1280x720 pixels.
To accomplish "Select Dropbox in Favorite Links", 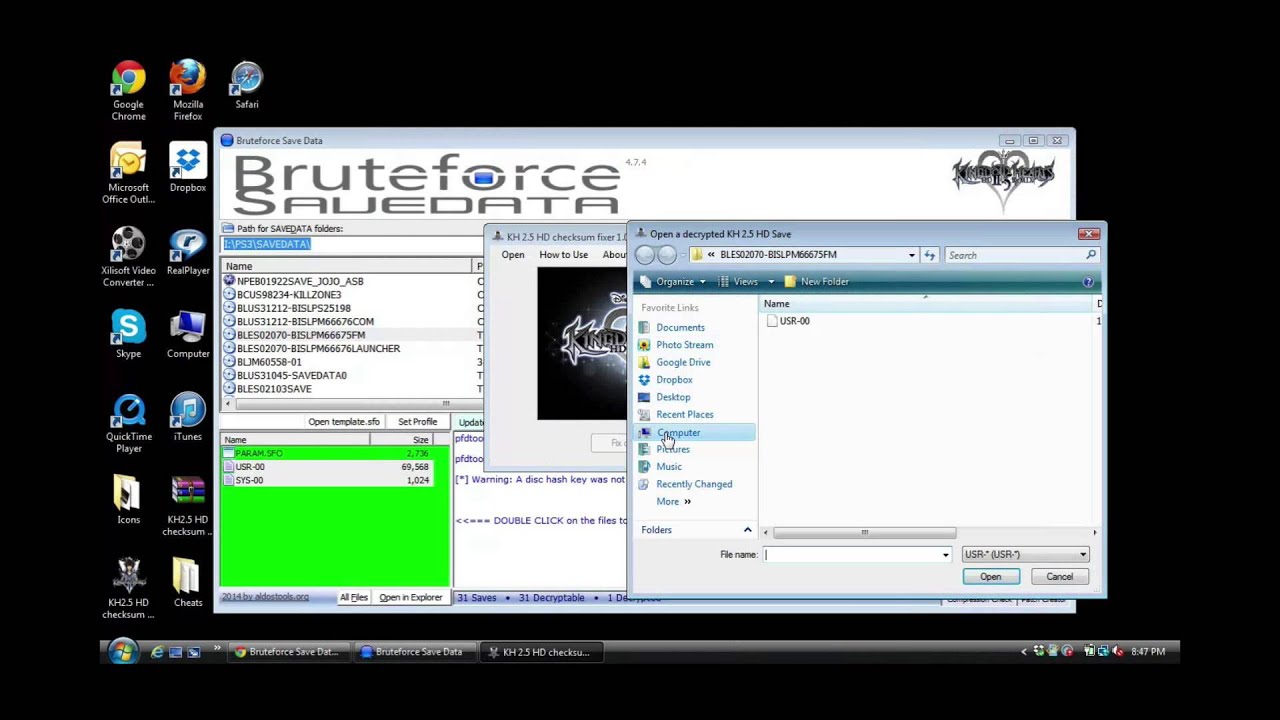I will pyautogui.click(x=674, y=380).
